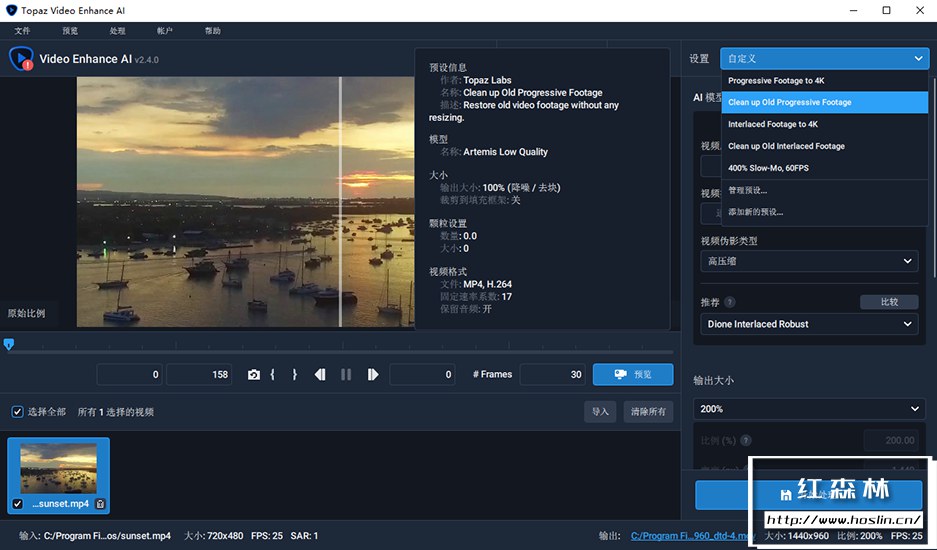Uncheck the sunset.mp4 thumbnail checkbox
This screenshot has width=937, height=550.
(x=17, y=504)
